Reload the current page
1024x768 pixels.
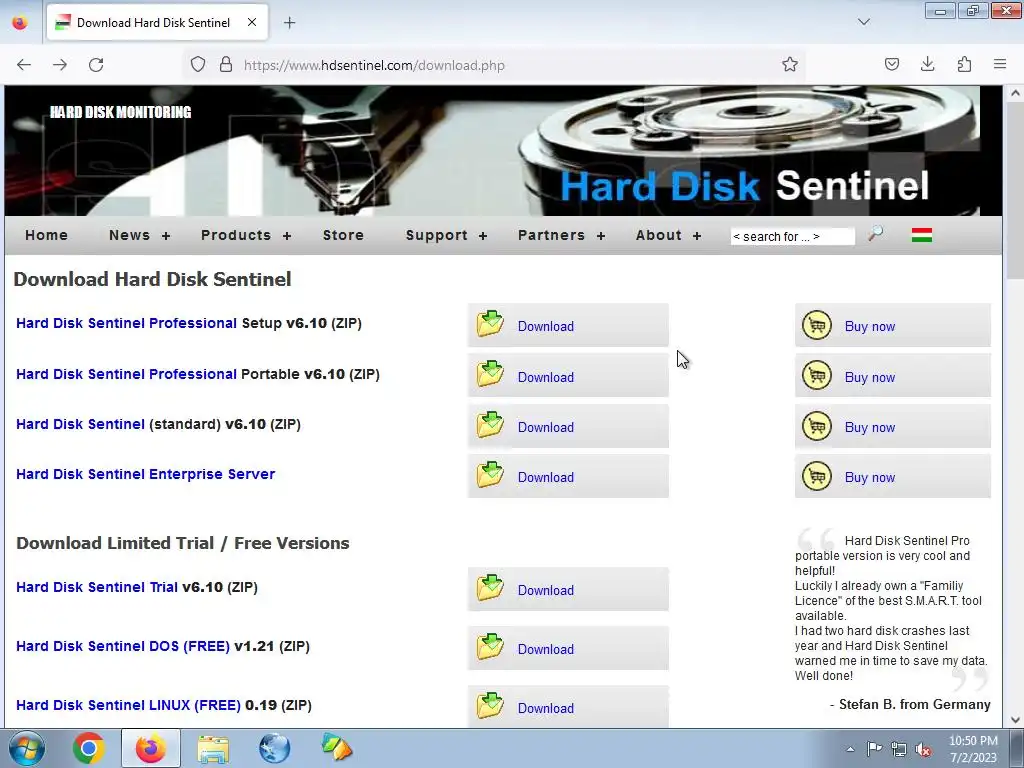96,65
